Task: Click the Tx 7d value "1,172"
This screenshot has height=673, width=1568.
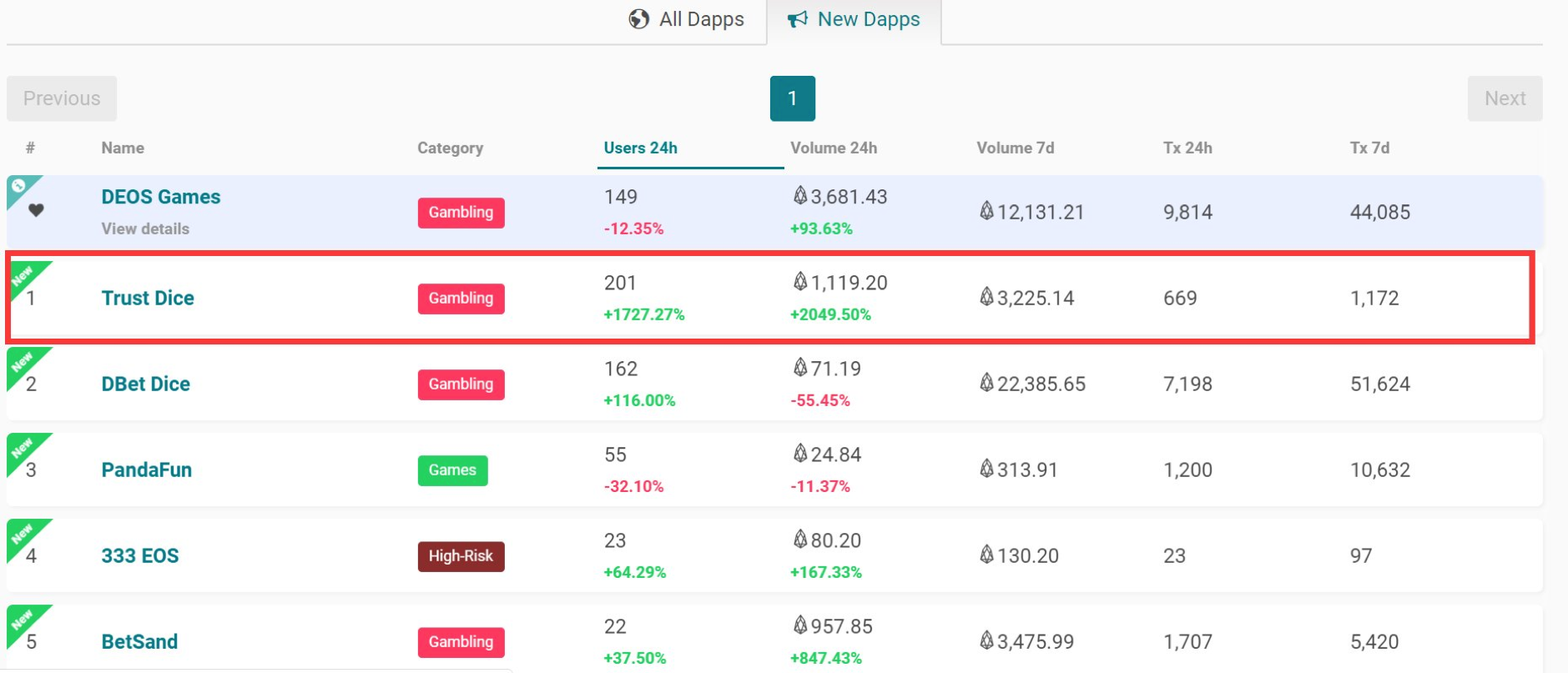Action: coord(1375,298)
